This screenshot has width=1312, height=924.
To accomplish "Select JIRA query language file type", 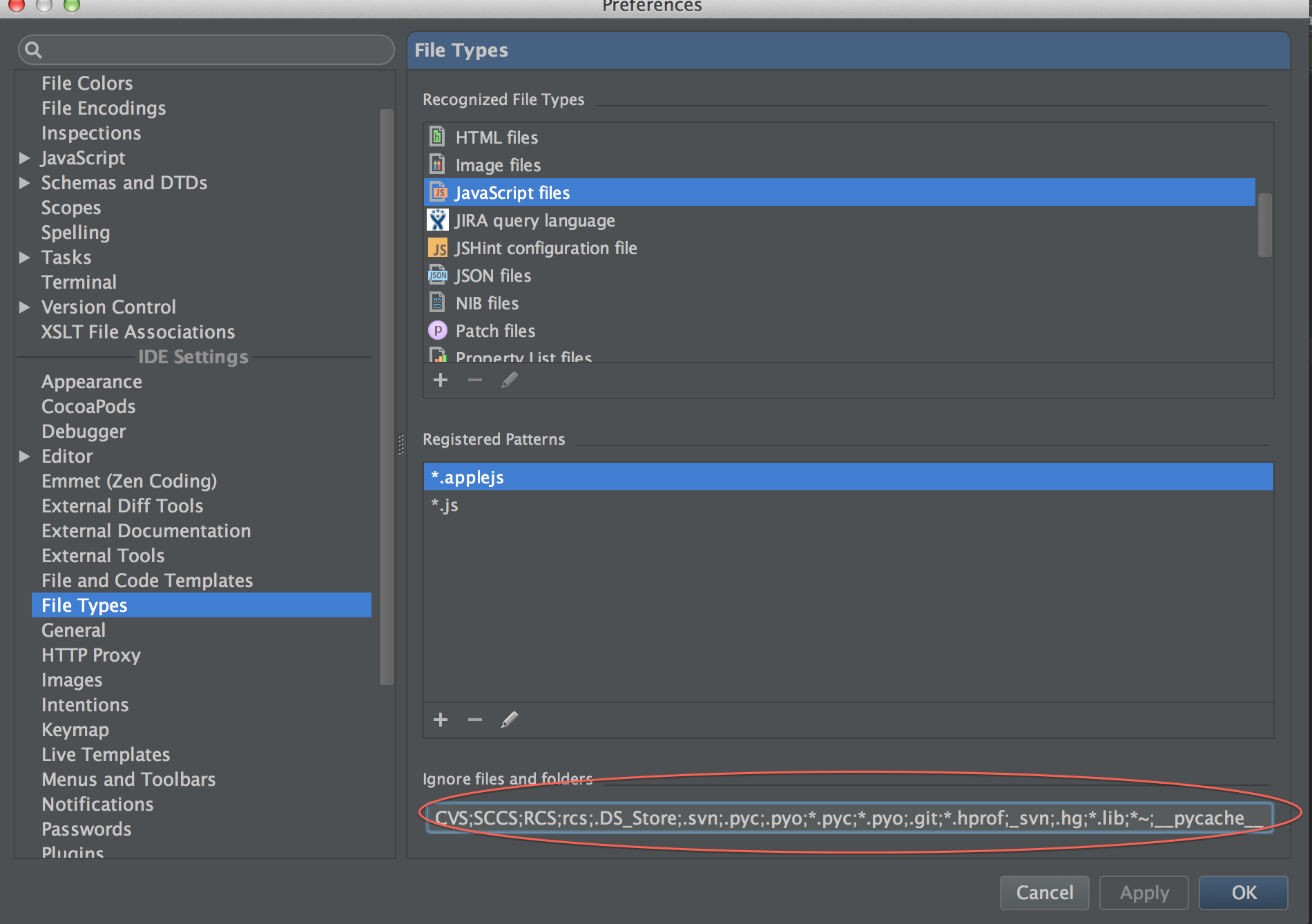I will pos(839,220).
